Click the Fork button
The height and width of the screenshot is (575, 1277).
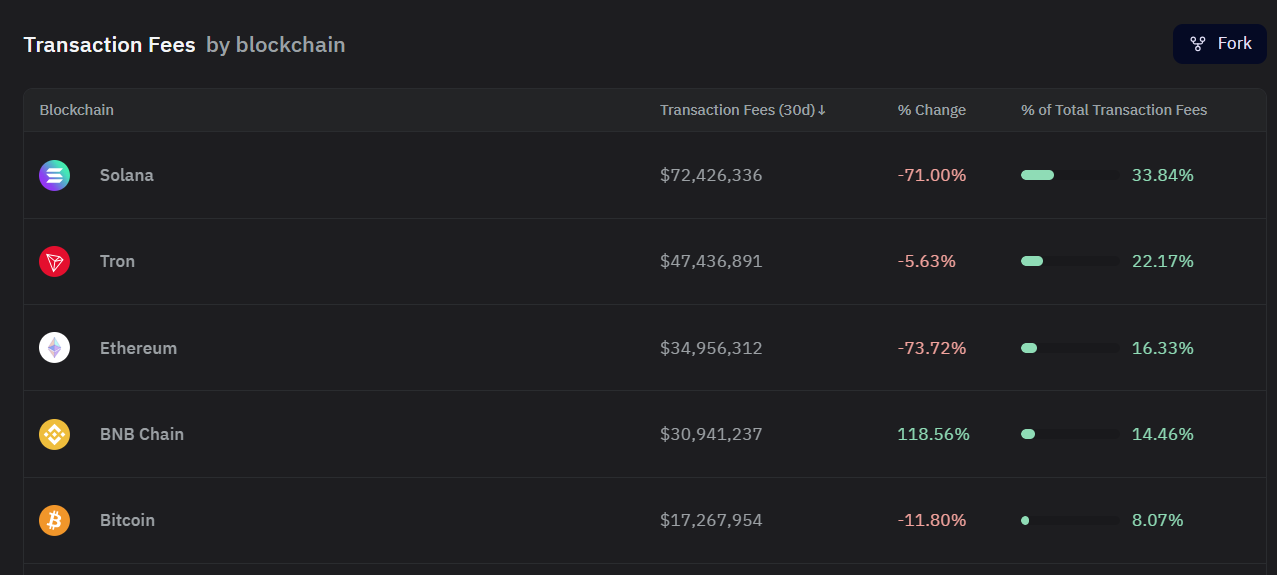pyautogui.click(x=1220, y=44)
